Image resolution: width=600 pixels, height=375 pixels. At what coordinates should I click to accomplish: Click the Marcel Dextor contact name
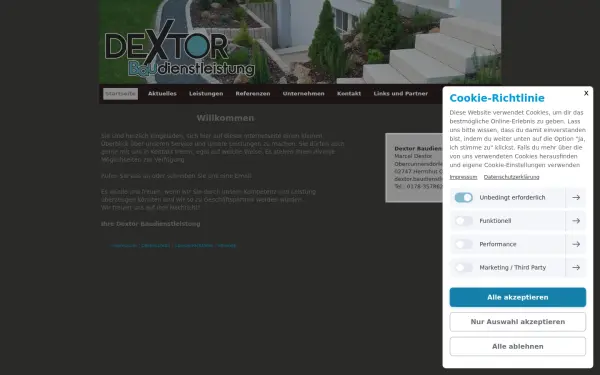click(413, 156)
